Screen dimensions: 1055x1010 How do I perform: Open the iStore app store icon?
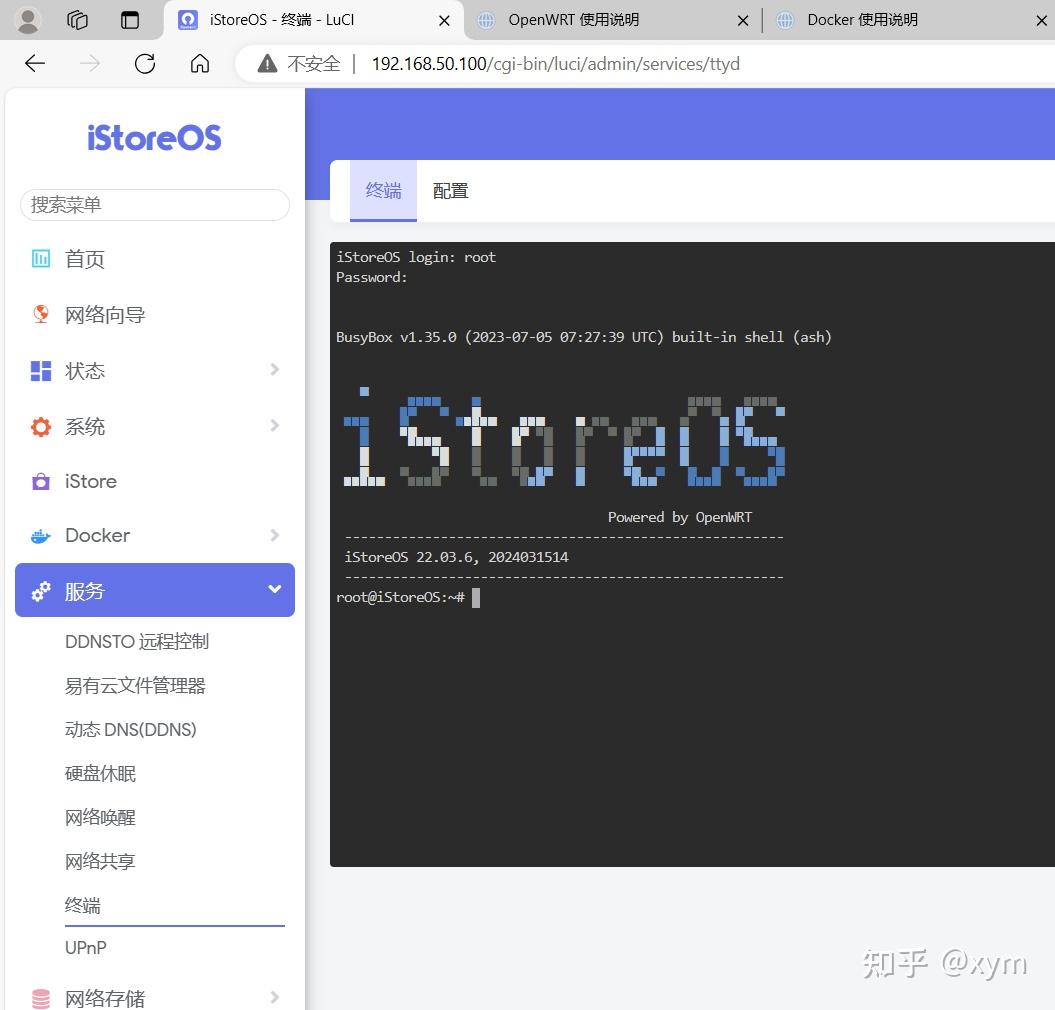click(40, 481)
